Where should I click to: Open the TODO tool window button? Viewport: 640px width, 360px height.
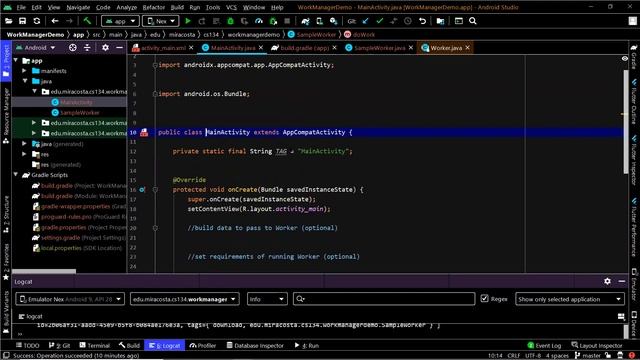pyautogui.click(x=28, y=345)
